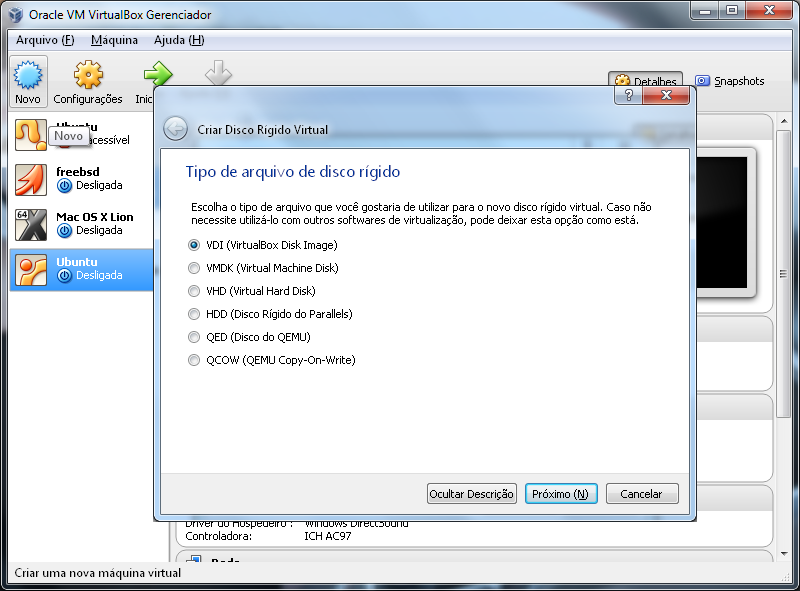Click the inaccessible Ubuntu VM icon
This screenshot has width=800, height=591.
31,135
